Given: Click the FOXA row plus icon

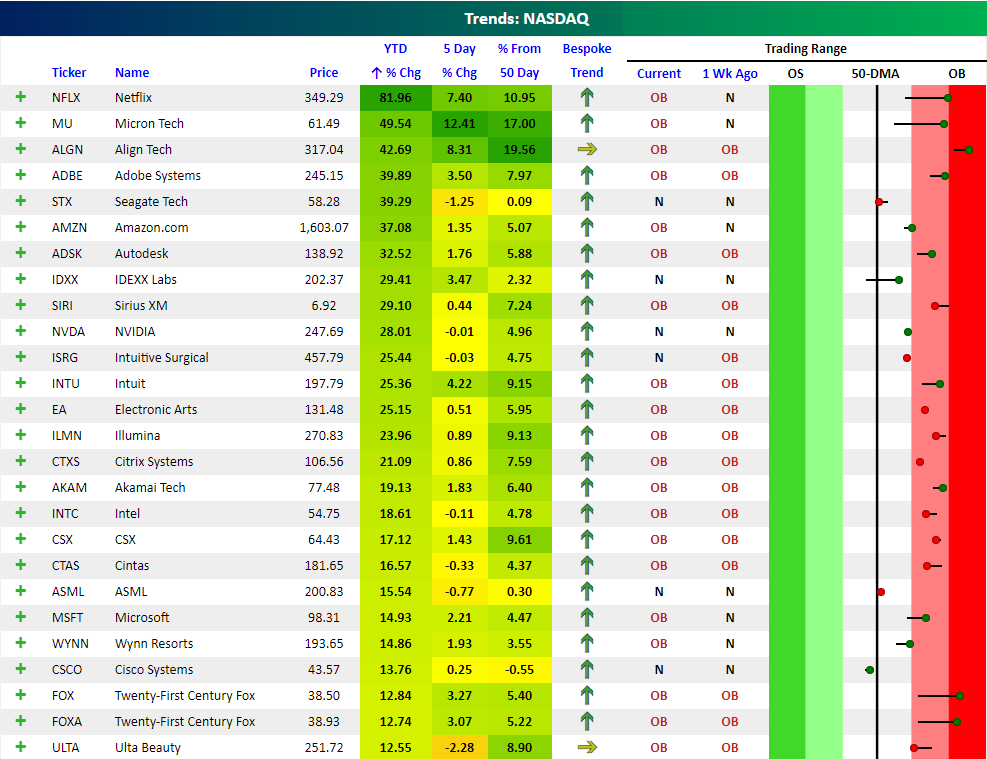Looking at the screenshot, I should tap(21, 721).
